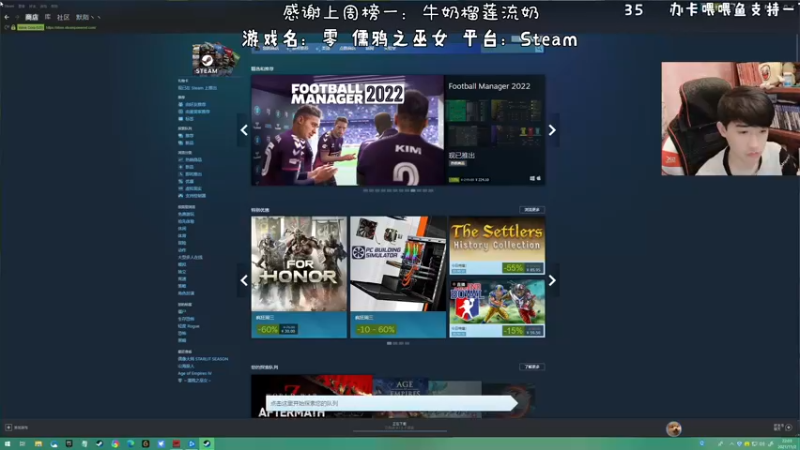This screenshot has height=450, width=800.
Task: Open the red app icon on taskbar
Action: tap(177, 444)
